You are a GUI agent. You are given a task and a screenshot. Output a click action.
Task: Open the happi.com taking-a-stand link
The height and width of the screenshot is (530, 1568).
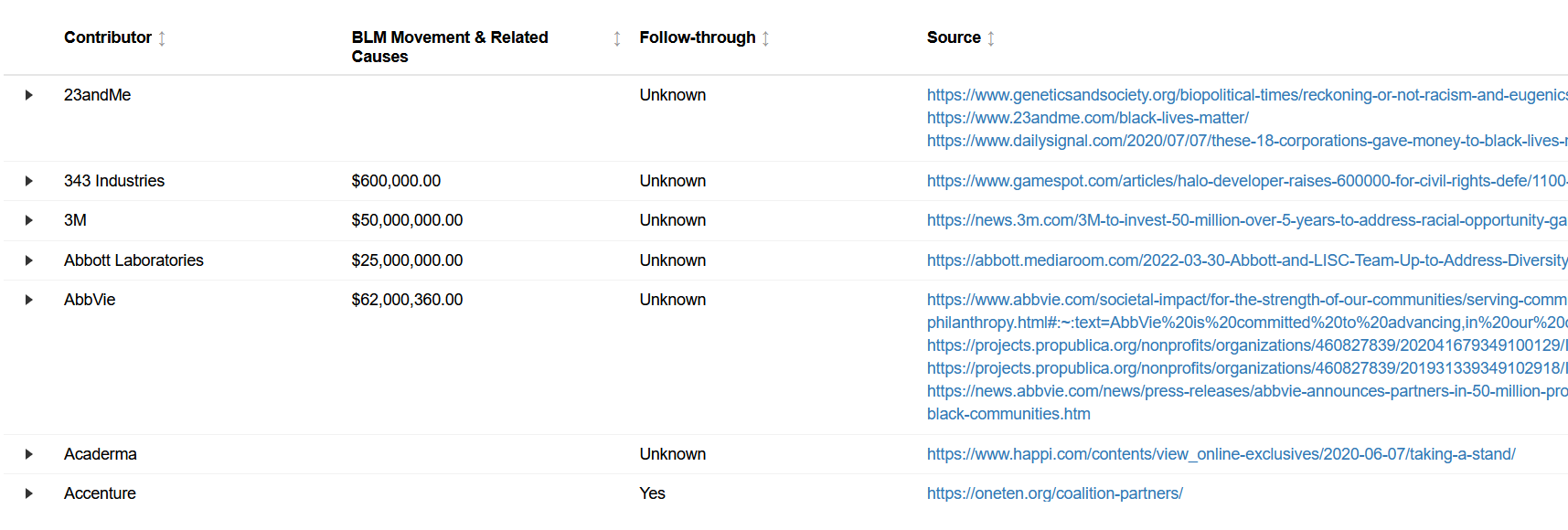pyautogui.click(x=1221, y=454)
